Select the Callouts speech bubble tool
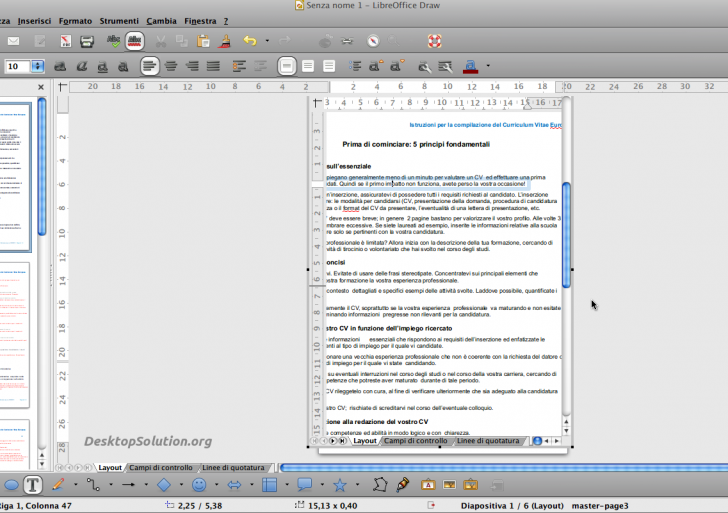The width and height of the screenshot is (728, 513). tap(304, 485)
